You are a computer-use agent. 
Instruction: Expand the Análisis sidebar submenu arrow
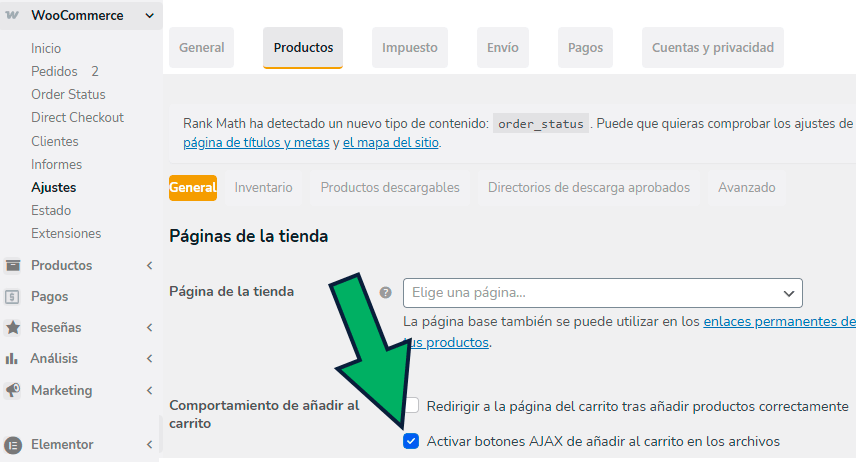tap(149, 359)
